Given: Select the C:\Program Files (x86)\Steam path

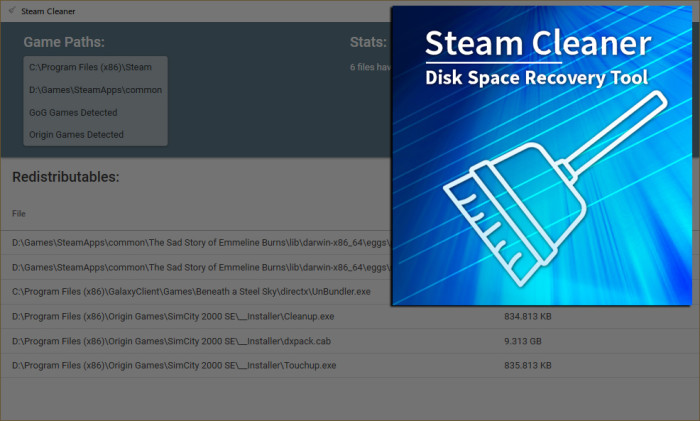Looking at the screenshot, I should point(90,67).
